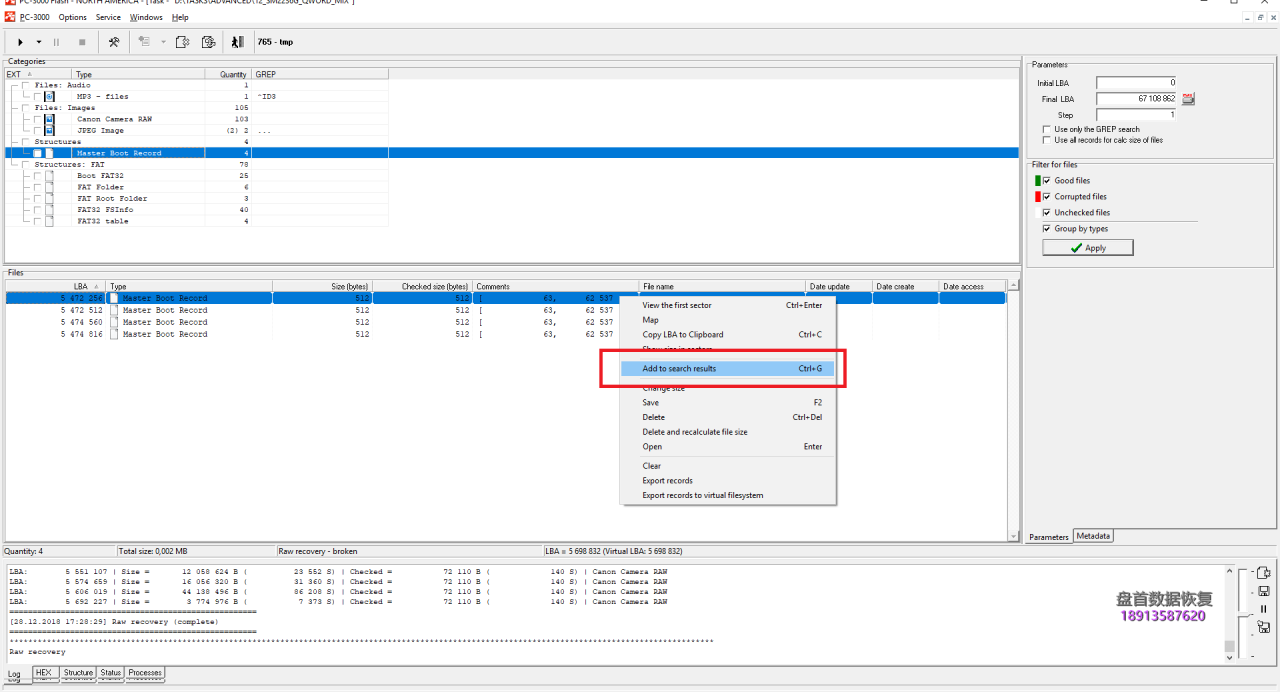Choose Export records from context menu
1280x692 pixels.
pyautogui.click(x=668, y=481)
